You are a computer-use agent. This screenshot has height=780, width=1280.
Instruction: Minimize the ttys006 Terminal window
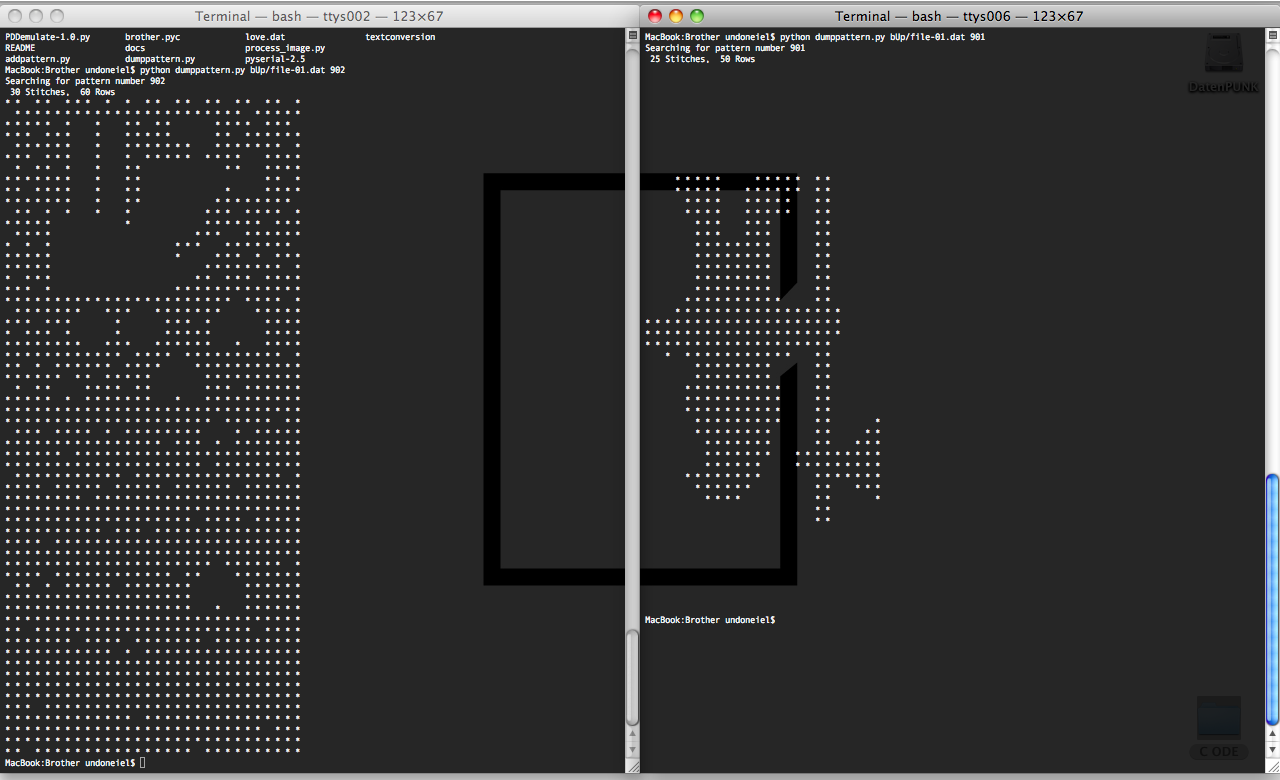point(676,16)
